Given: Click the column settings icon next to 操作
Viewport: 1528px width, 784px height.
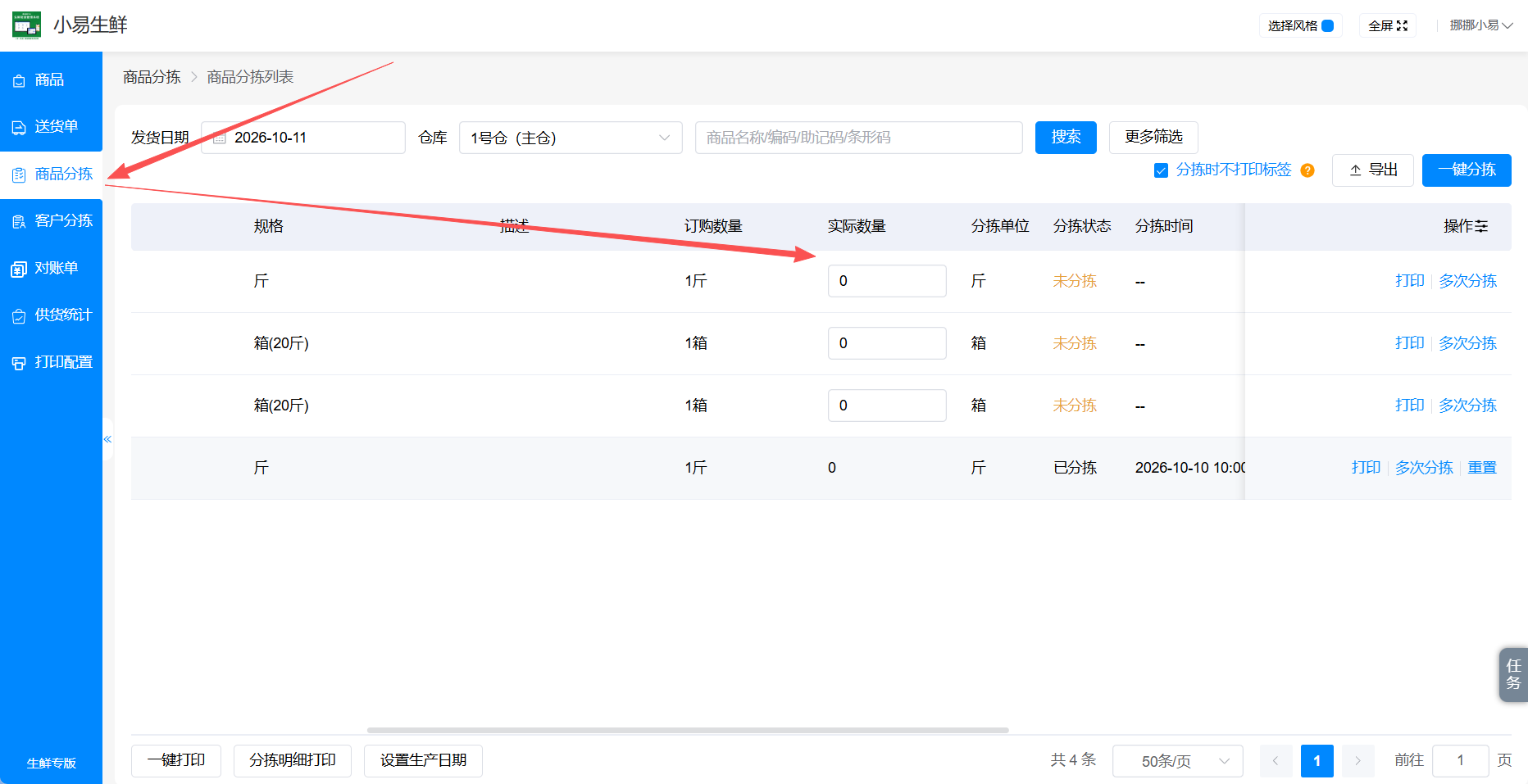Looking at the screenshot, I should pyautogui.click(x=1481, y=226).
